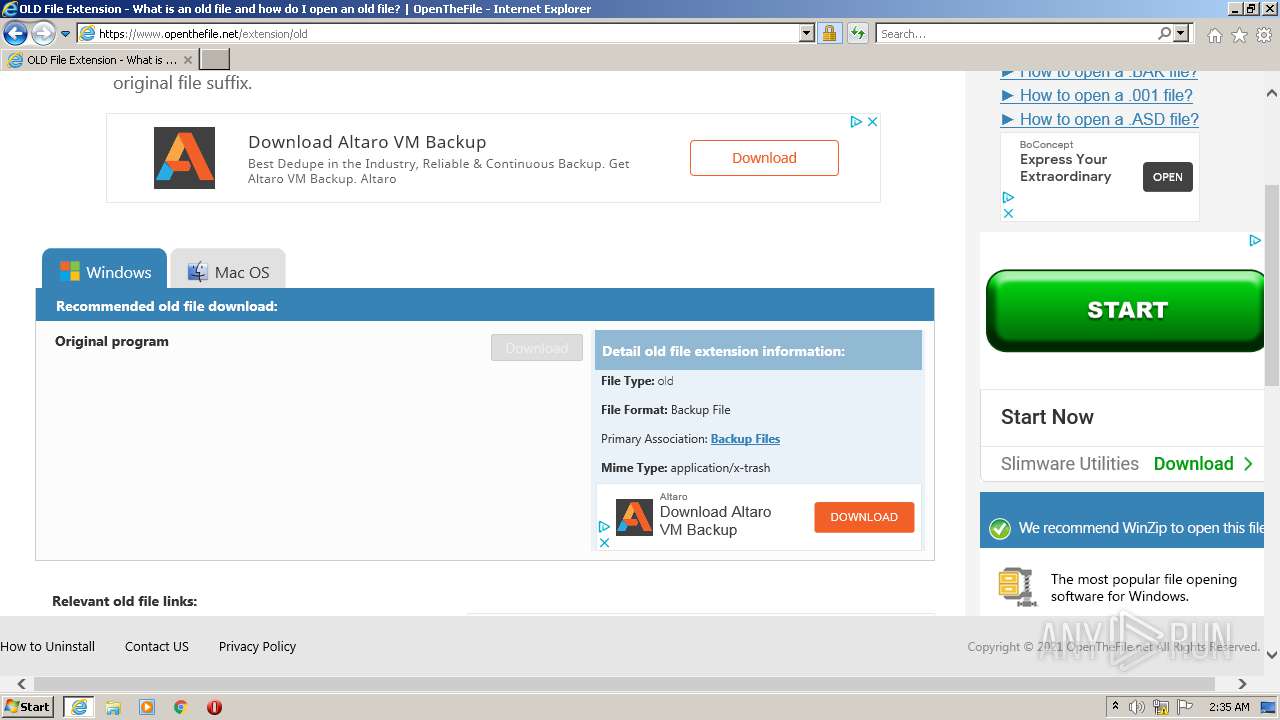Click the magnifier search icon

pos(1164,34)
